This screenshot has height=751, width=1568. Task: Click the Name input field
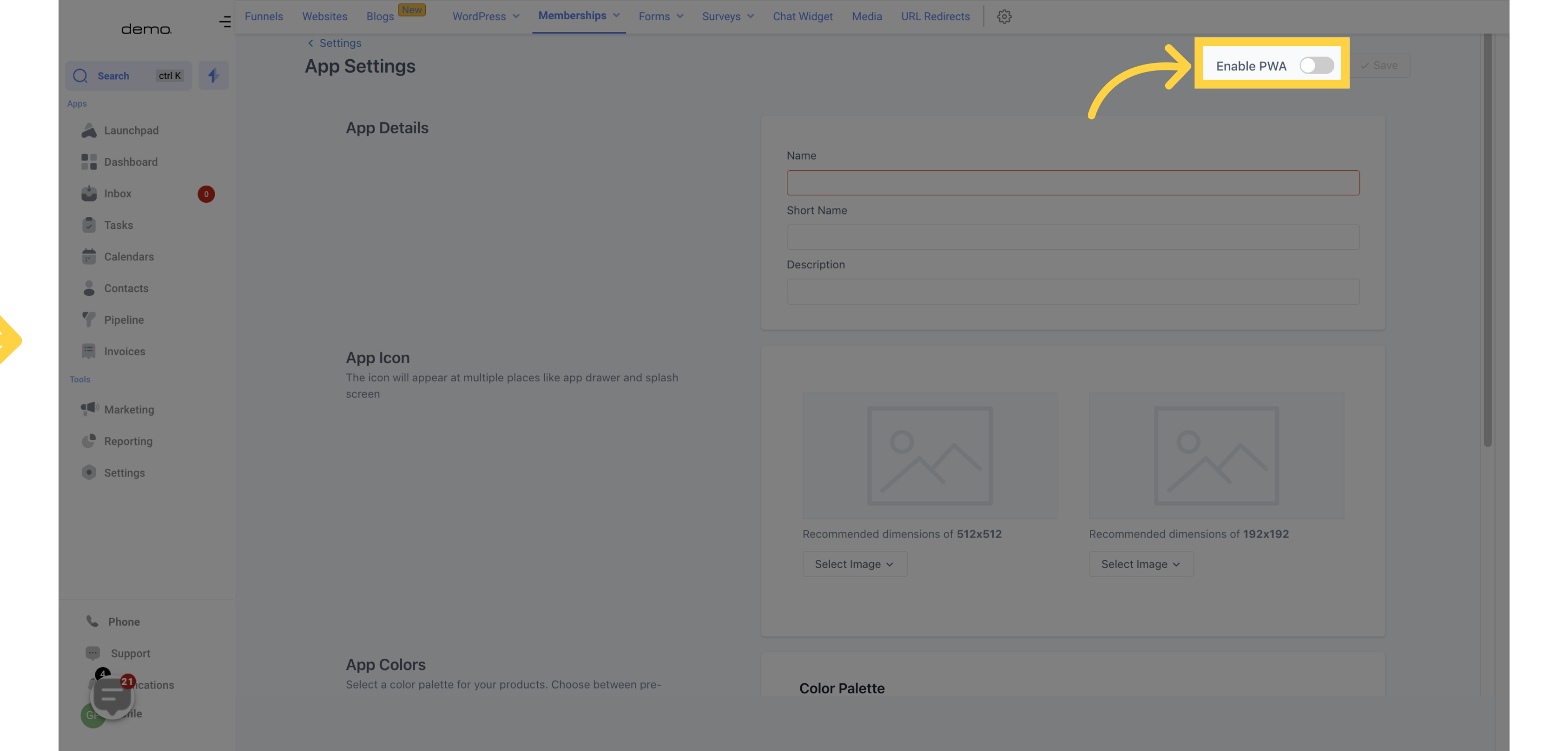[1072, 182]
